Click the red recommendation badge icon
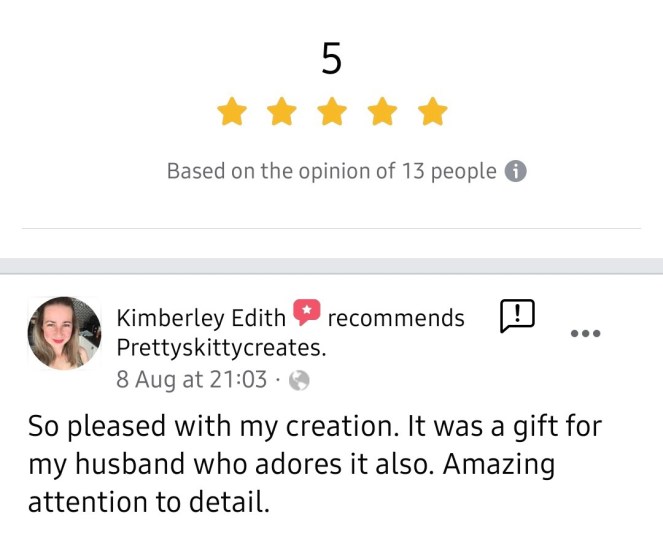Screen dimensions: 663x556 [x=306, y=315]
